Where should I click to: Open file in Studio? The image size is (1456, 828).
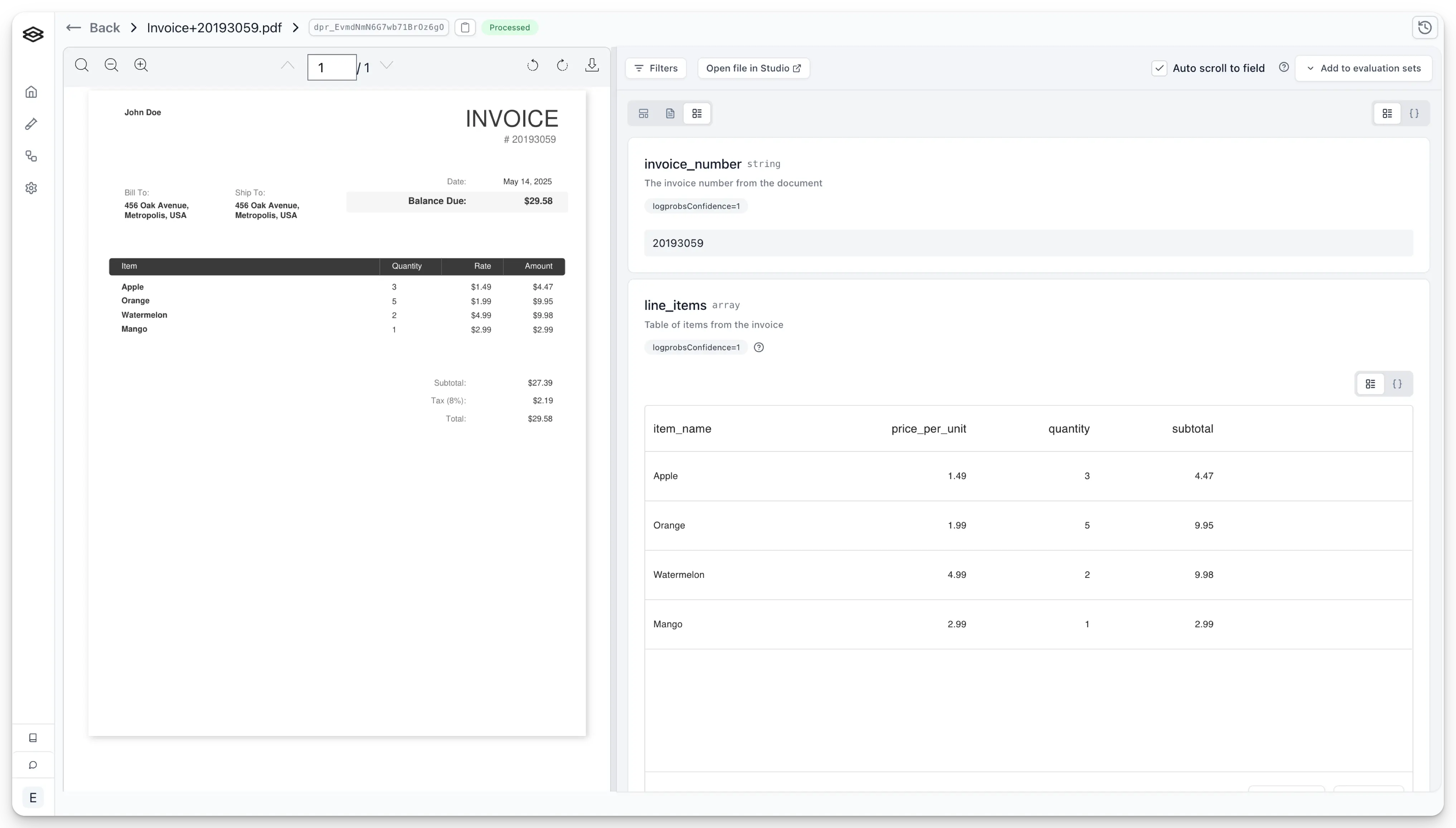coord(754,68)
